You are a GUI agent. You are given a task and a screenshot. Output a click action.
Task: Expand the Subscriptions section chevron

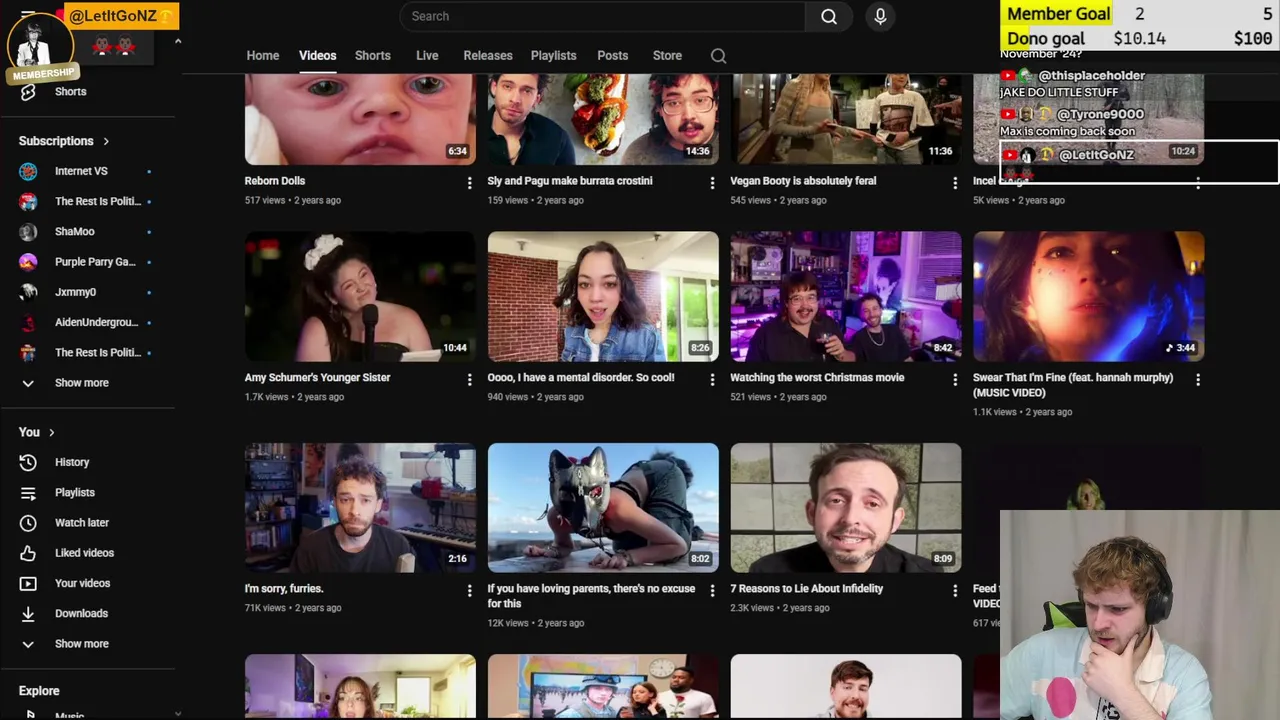click(106, 141)
